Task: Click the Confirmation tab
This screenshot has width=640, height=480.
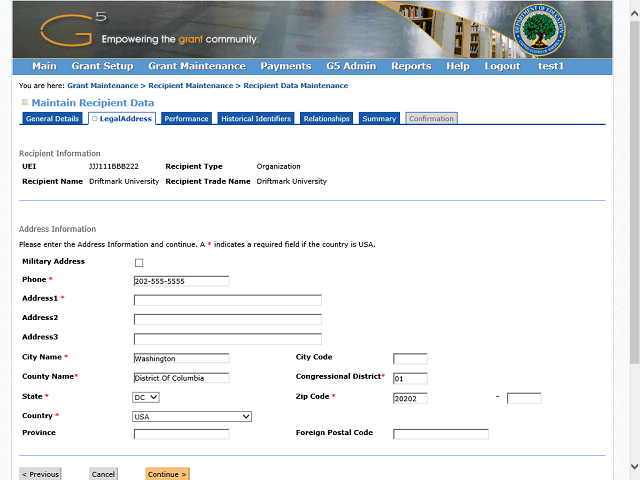Action: pos(431,118)
